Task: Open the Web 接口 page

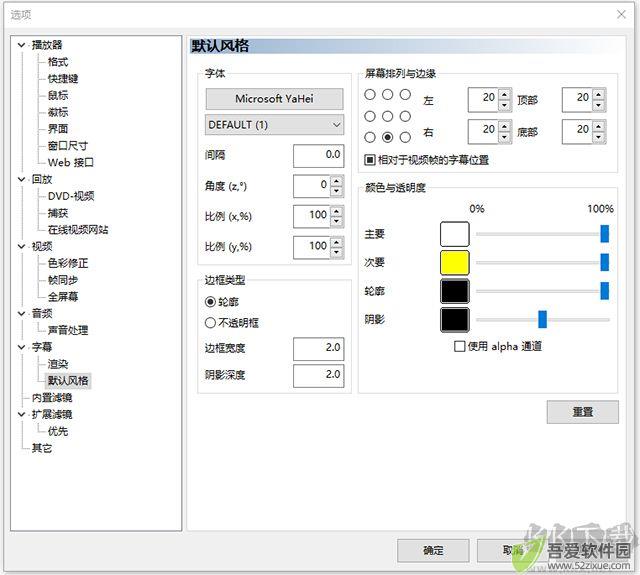Action: coord(71,162)
